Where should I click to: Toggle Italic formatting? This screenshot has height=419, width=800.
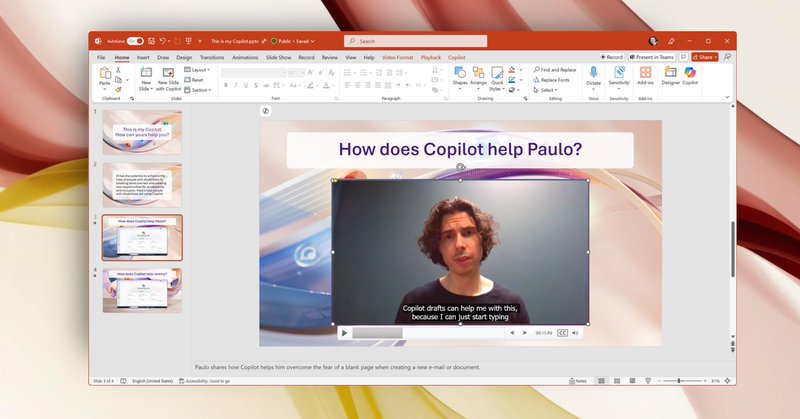click(x=236, y=86)
